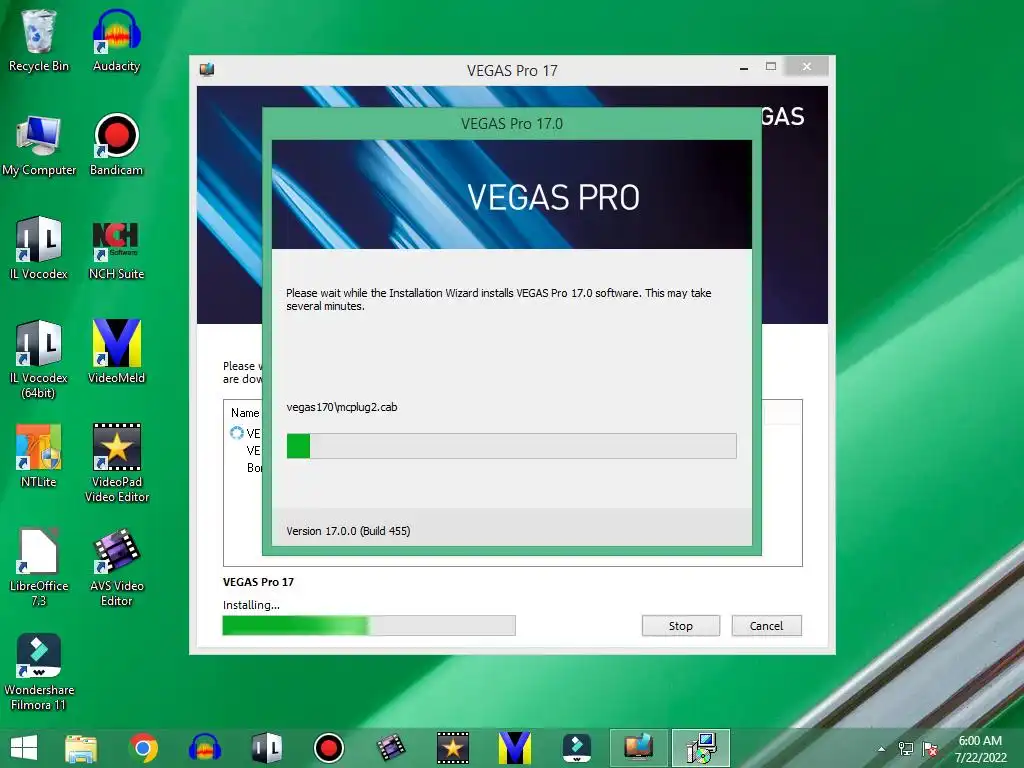Select the LibreOffice 7.3 desktop icon
The height and width of the screenshot is (768, 1024).
39,568
